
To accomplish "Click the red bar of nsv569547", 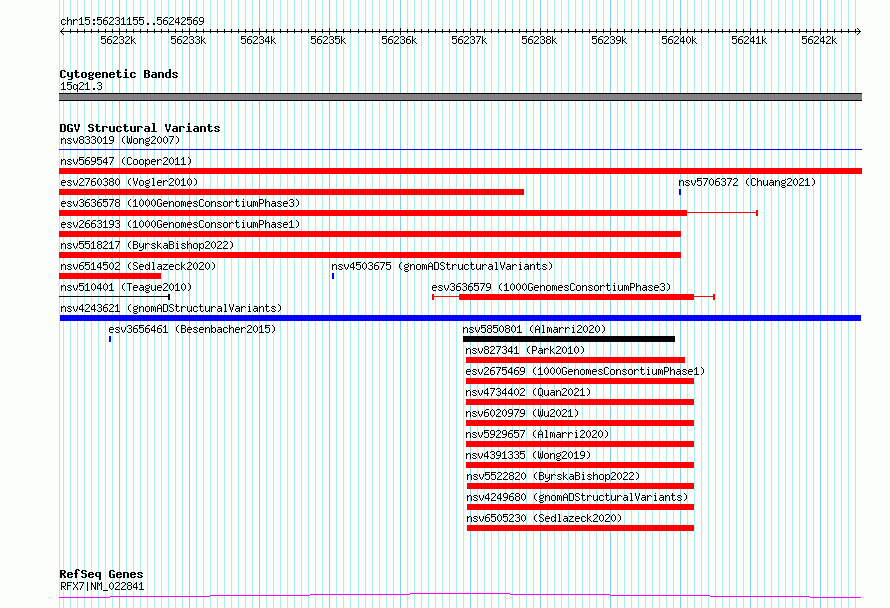I will (x=460, y=171).
